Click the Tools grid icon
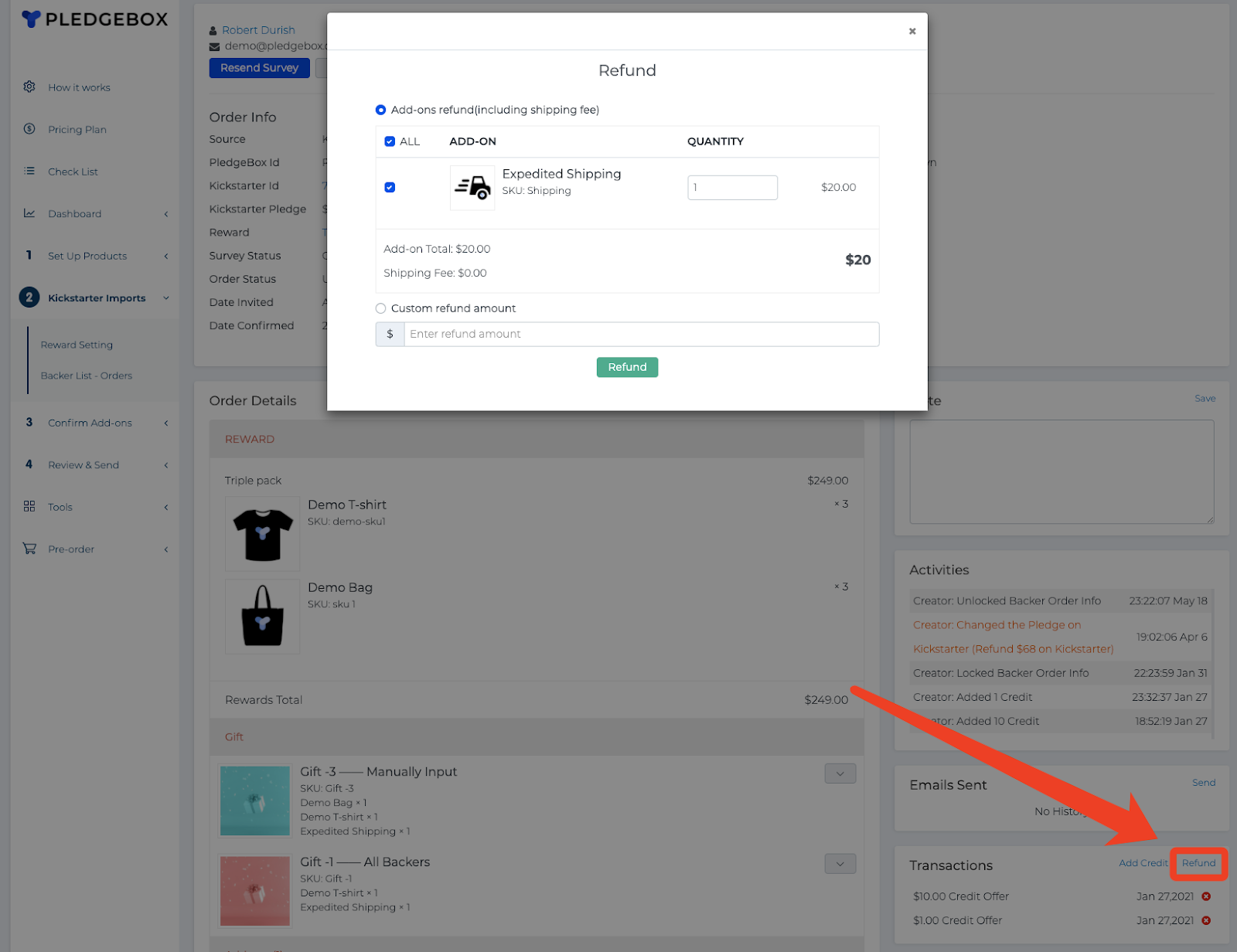The height and width of the screenshot is (952, 1237). click(x=29, y=506)
